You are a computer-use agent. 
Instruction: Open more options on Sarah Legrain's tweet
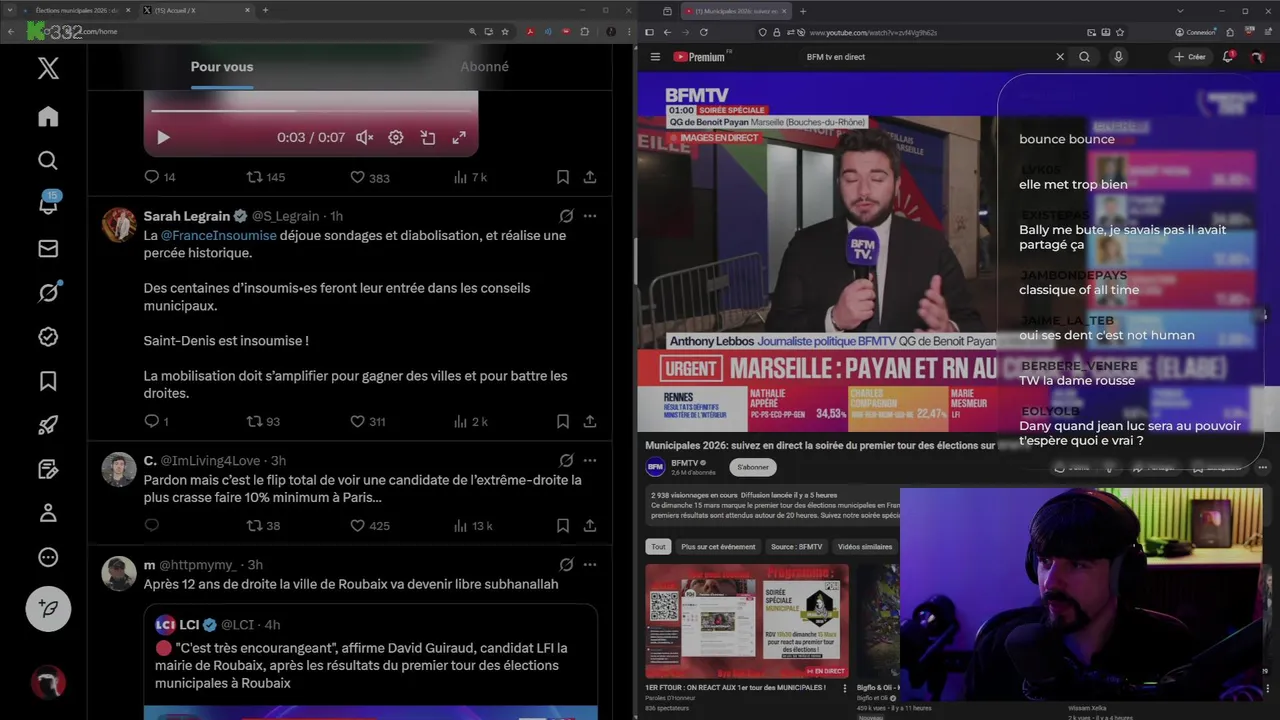click(590, 216)
